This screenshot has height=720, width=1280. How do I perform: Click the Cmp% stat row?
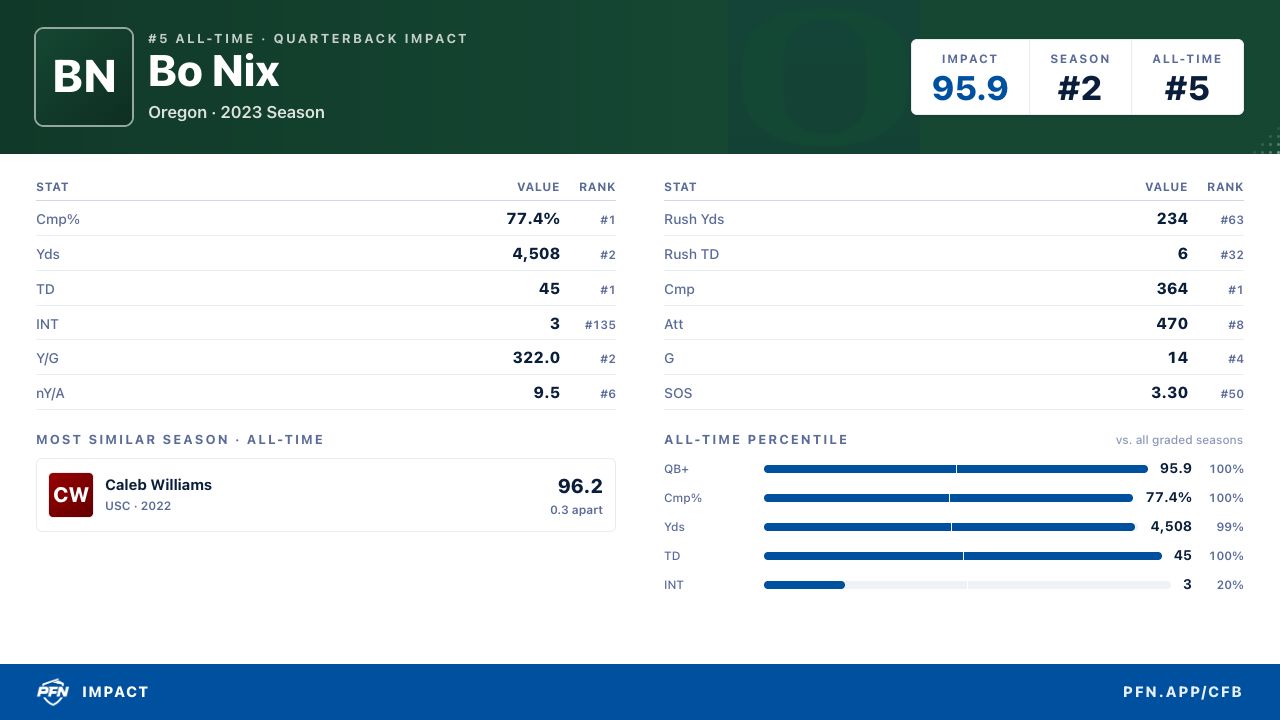click(x=326, y=219)
